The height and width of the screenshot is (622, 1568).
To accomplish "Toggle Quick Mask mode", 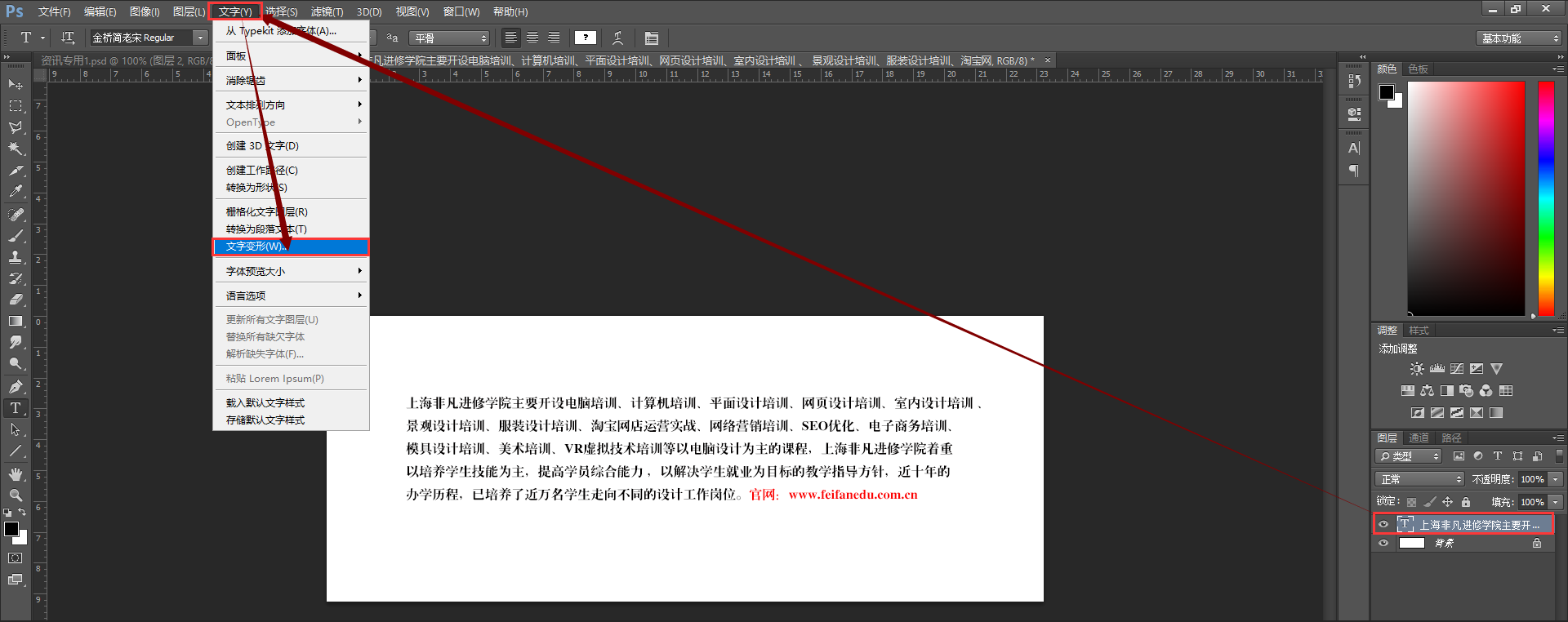I will coord(16,558).
